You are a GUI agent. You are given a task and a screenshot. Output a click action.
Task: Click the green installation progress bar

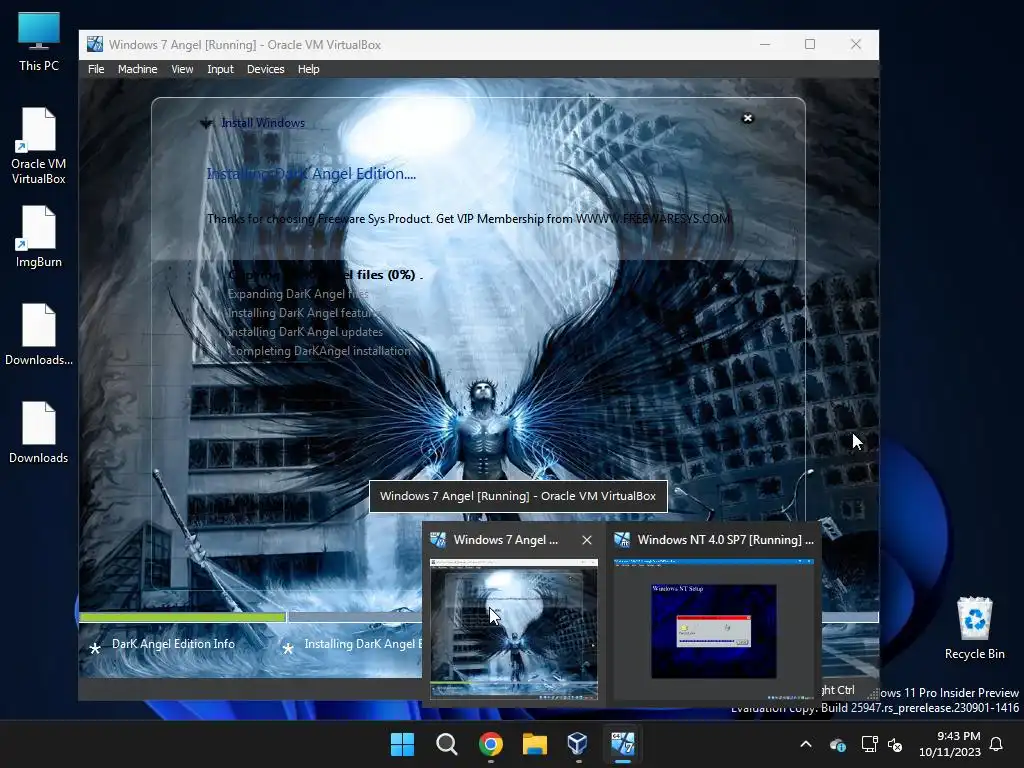[x=182, y=616]
